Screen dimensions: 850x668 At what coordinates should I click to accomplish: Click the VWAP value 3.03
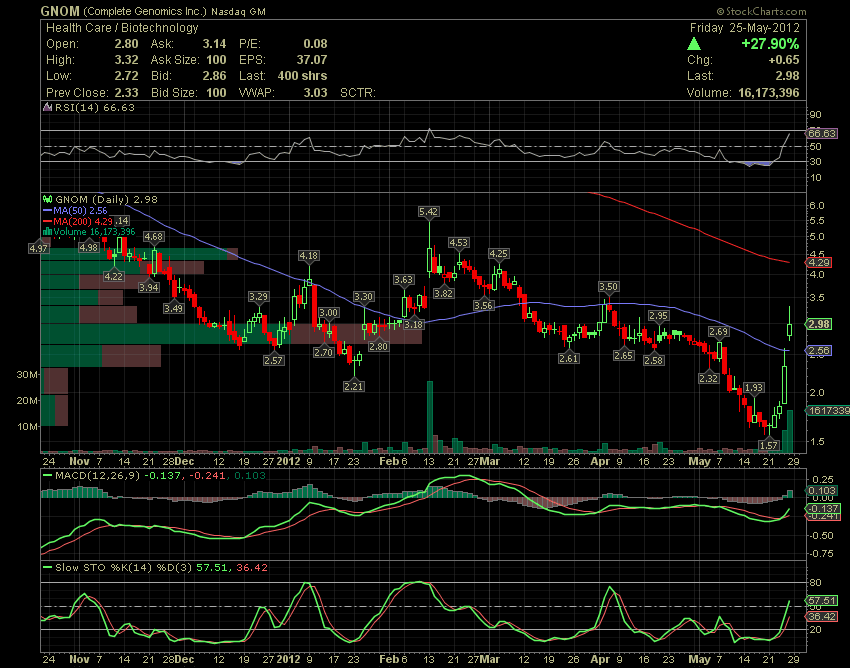[x=315, y=93]
